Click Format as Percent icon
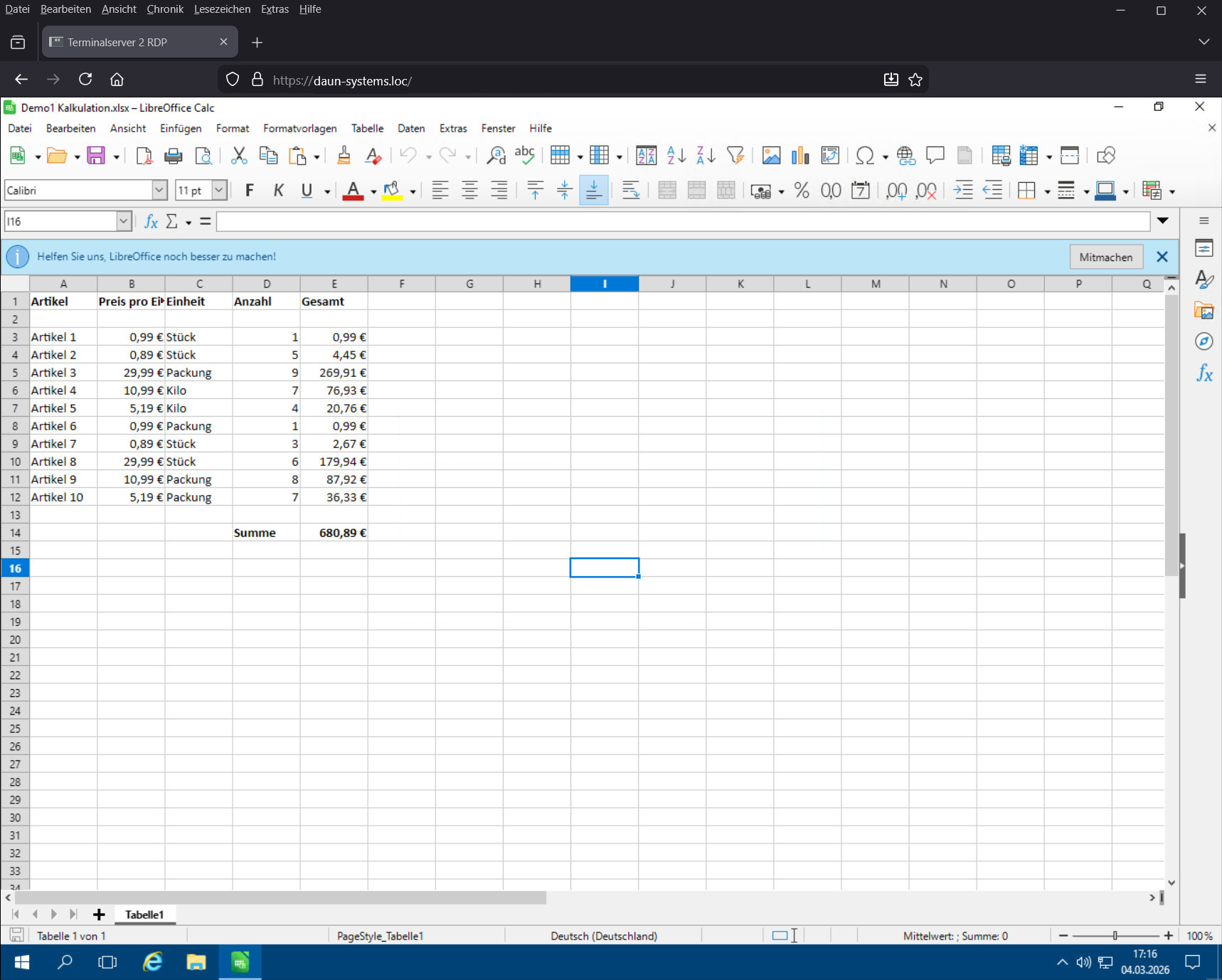This screenshot has width=1222, height=980. point(802,191)
